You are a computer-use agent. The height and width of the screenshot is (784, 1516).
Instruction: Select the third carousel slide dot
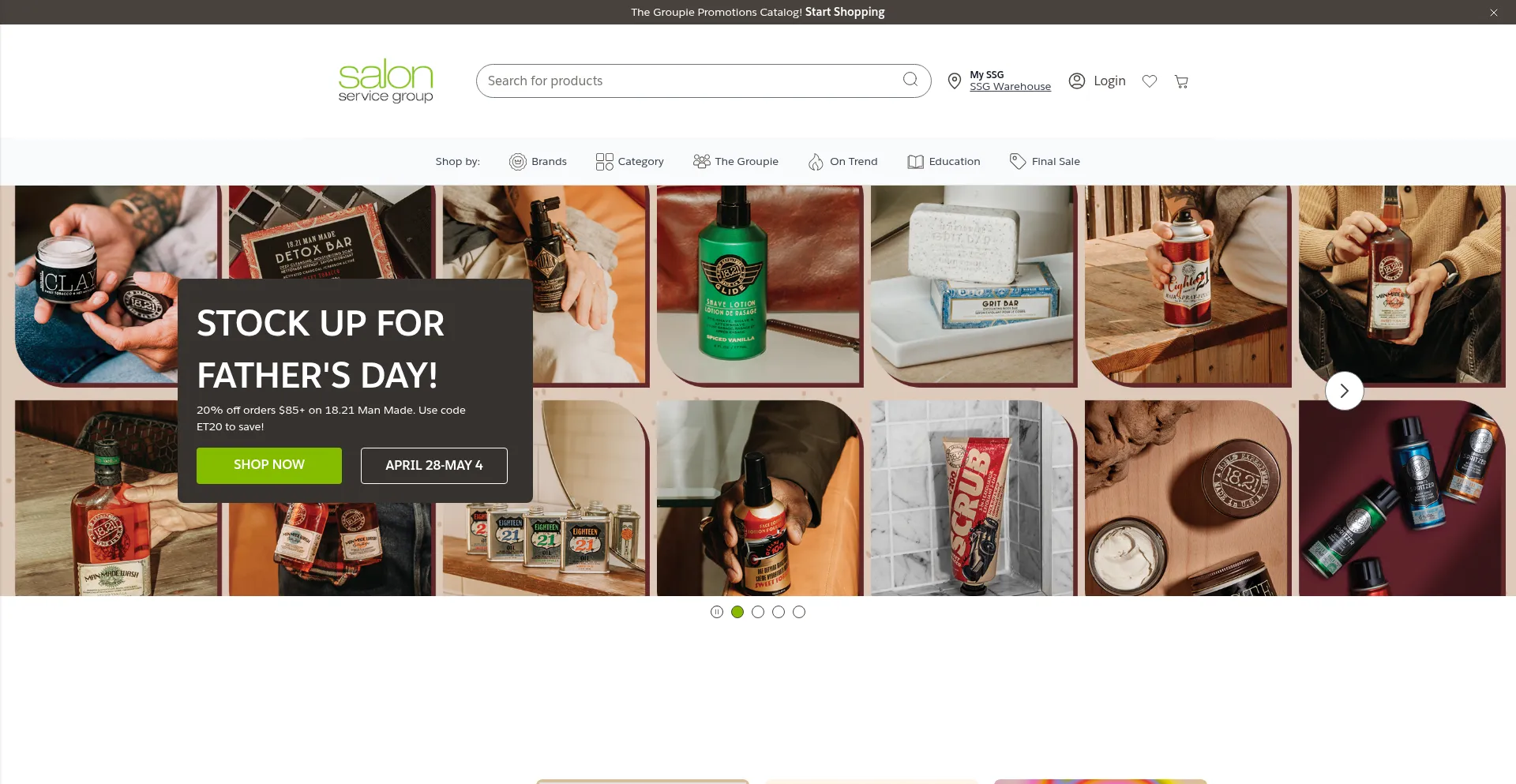pyautogui.click(x=779, y=612)
